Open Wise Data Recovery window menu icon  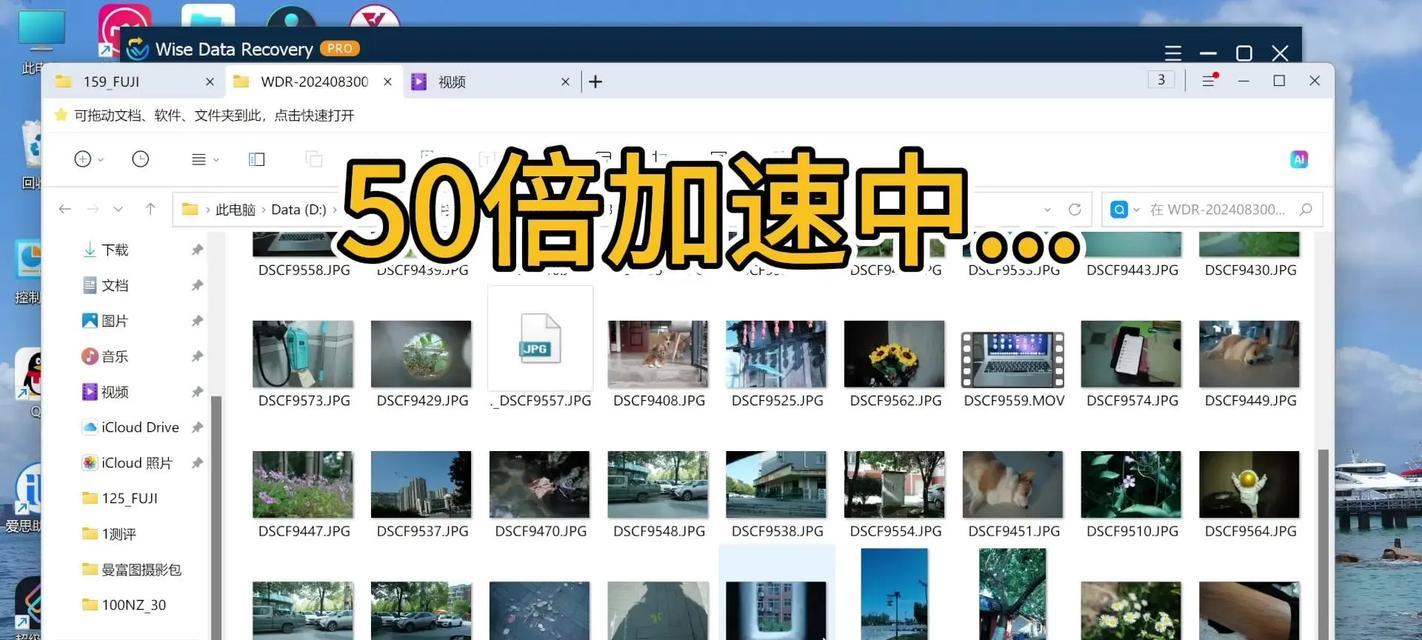pyautogui.click(x=1173, y=53)
